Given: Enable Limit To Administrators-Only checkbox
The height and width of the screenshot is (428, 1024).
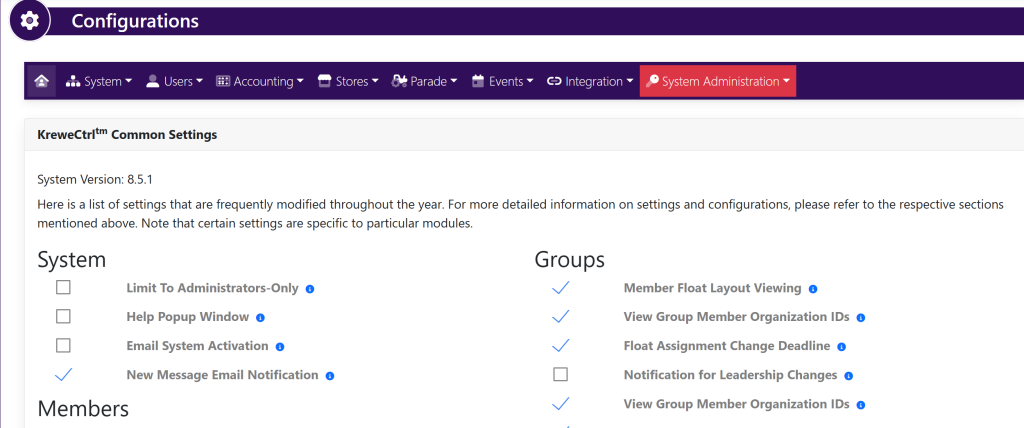Looking at the screenshot, I should (63, 288).
